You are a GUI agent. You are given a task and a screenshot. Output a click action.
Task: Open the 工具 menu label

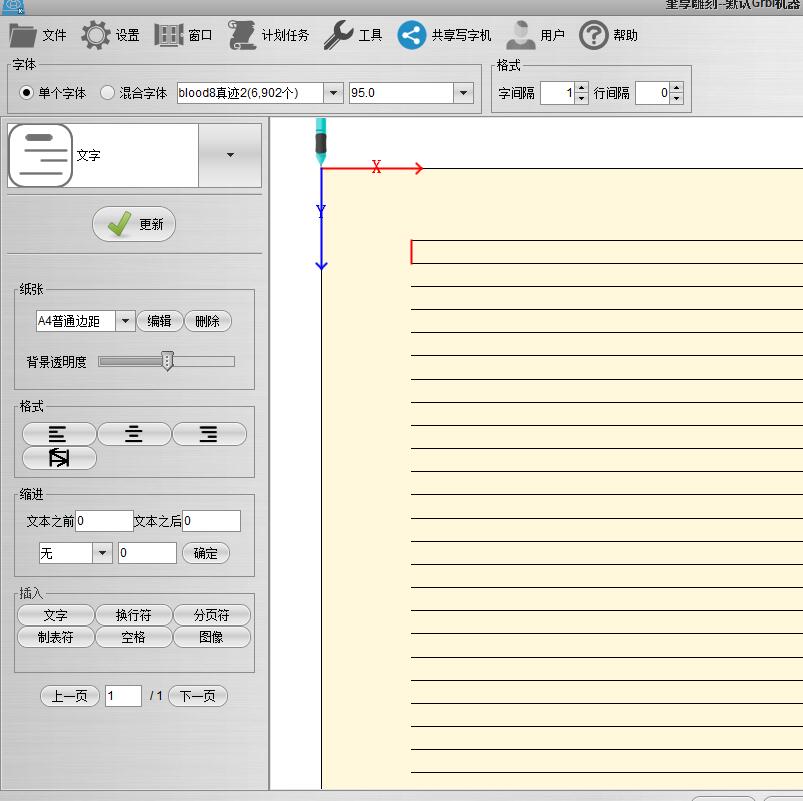370,35
